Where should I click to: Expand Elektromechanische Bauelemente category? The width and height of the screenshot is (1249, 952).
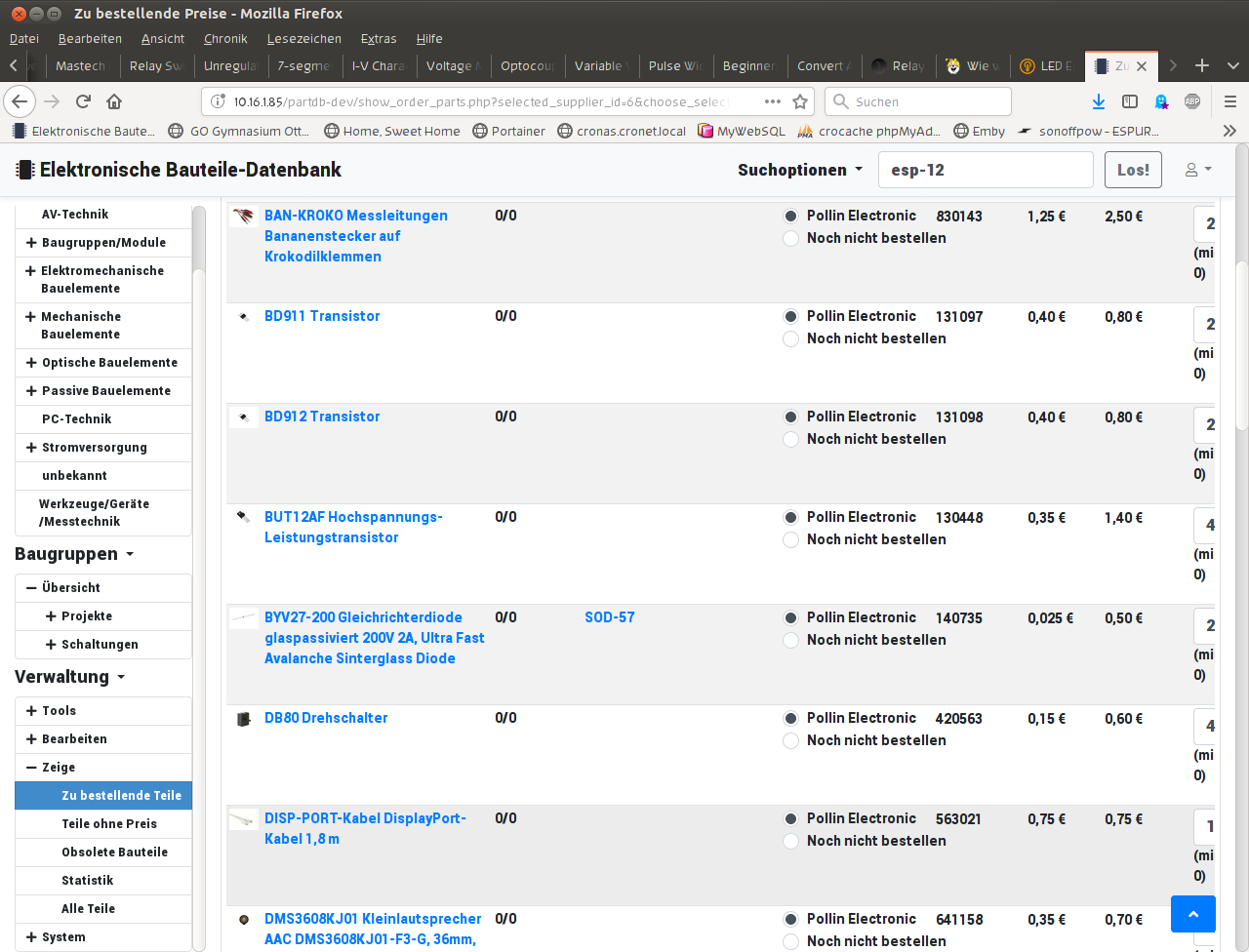31,271
